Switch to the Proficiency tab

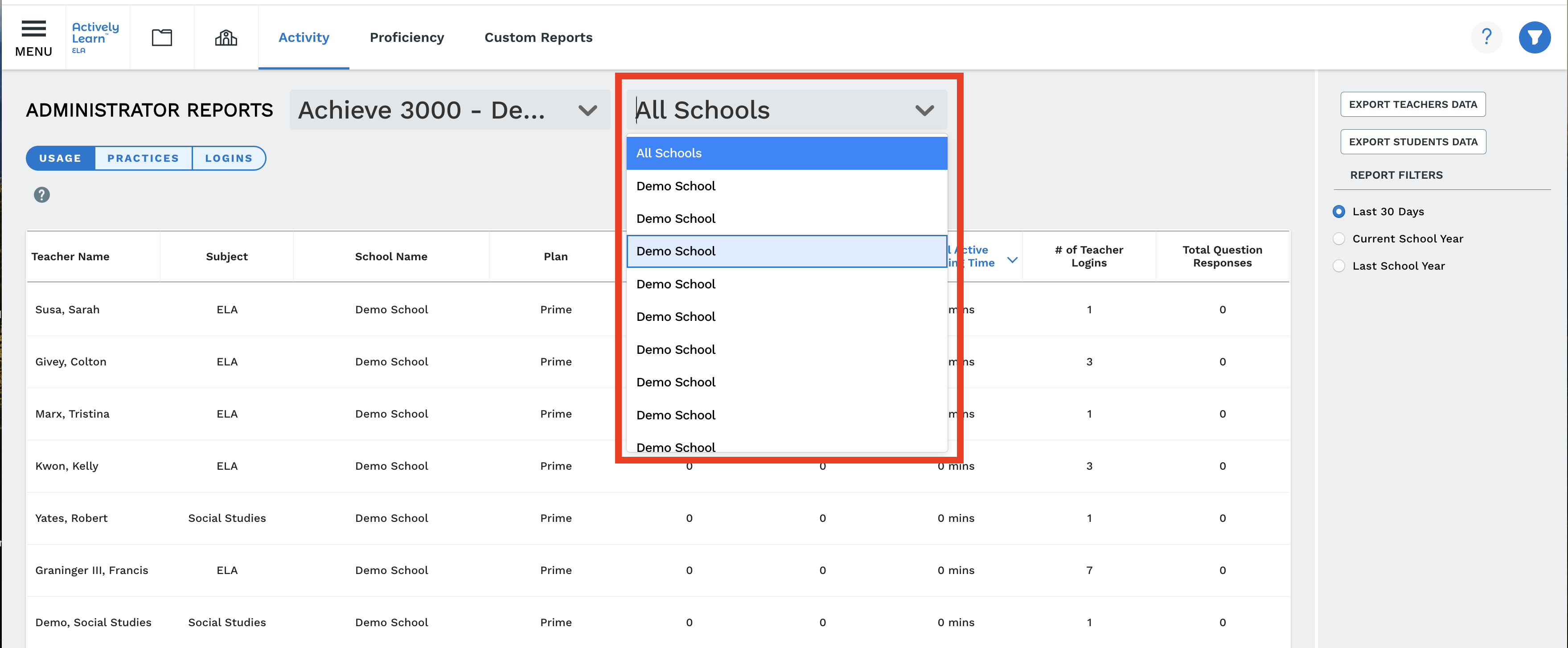406,38
